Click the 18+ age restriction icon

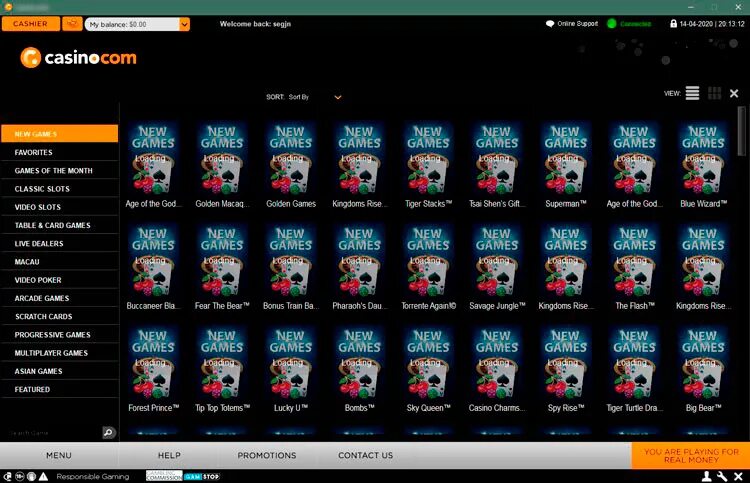20,476
